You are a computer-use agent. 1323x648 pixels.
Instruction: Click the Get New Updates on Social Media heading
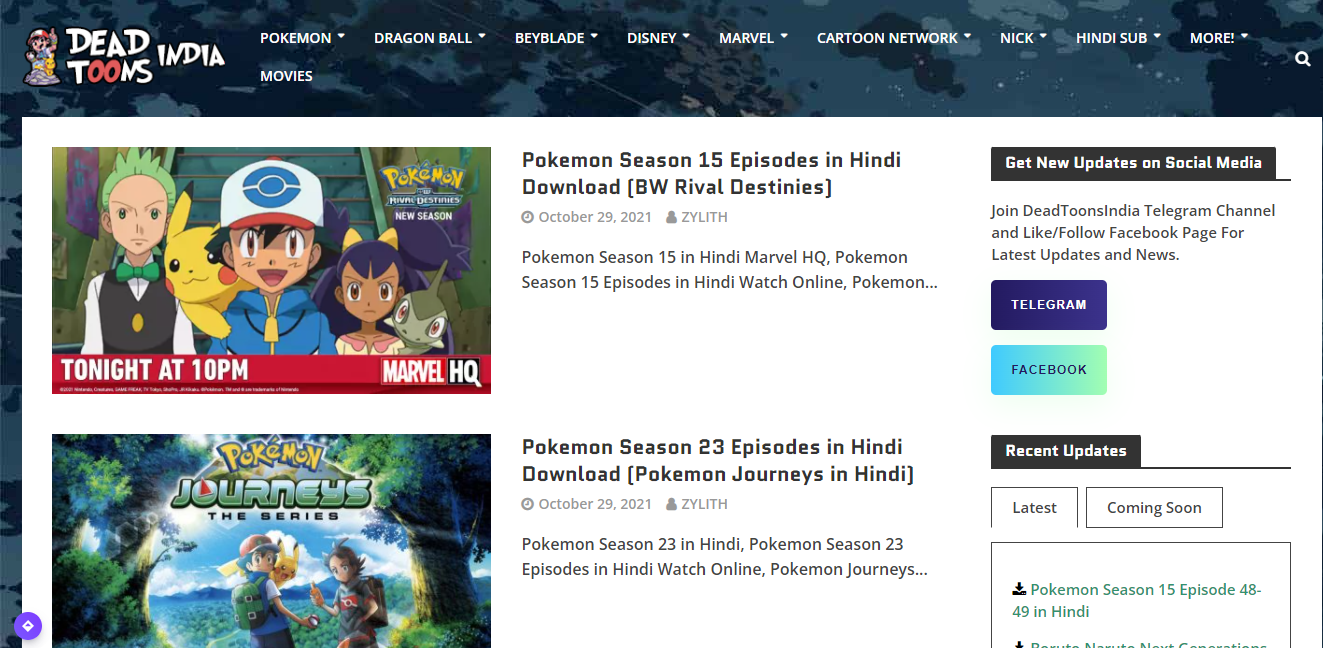coord(1133,163)
